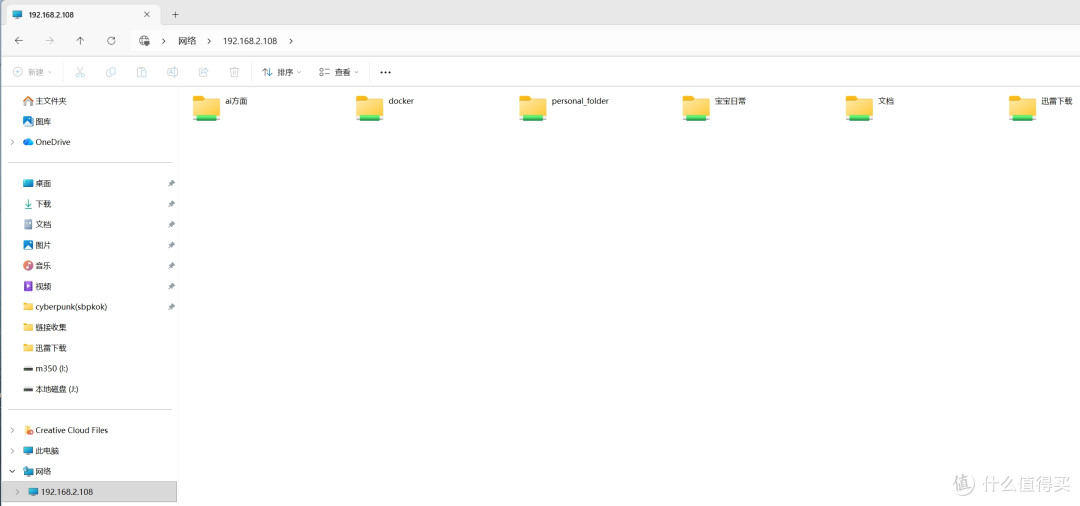The height and width of the screenshot is (506, 1080).
Task: Open the 排序 sort dropdown
Action: [281, 72]
